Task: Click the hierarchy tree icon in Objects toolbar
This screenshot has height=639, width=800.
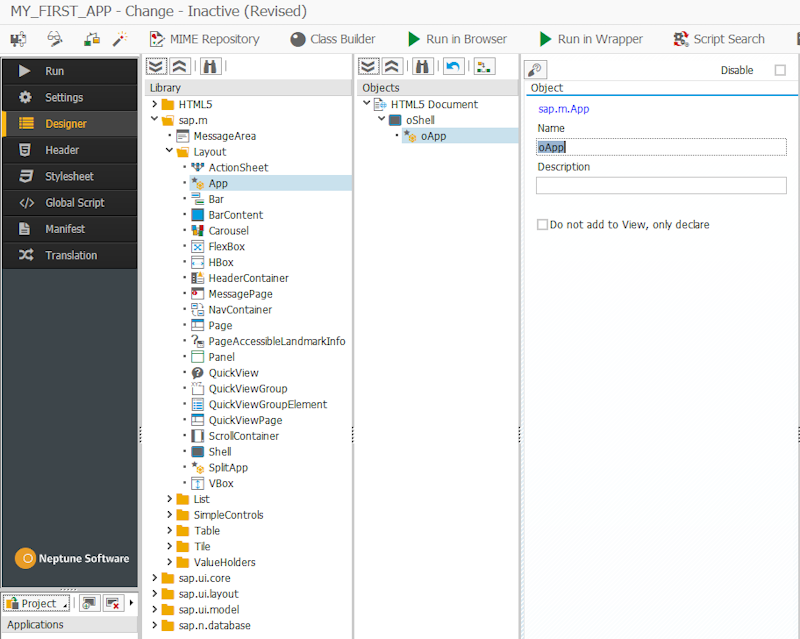Action: click(x=484, y=66)
